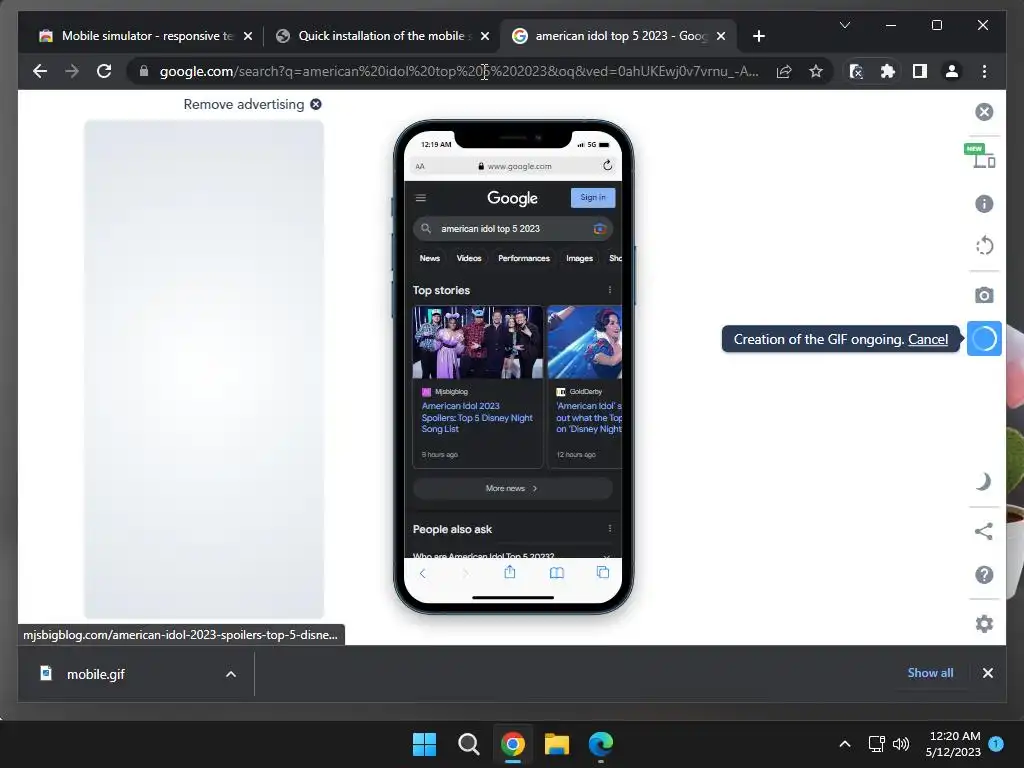Viewport: 1024px width, 768px height.
Task: Expand the Who are American Idol Top 5 question
Action: [513, 554]
